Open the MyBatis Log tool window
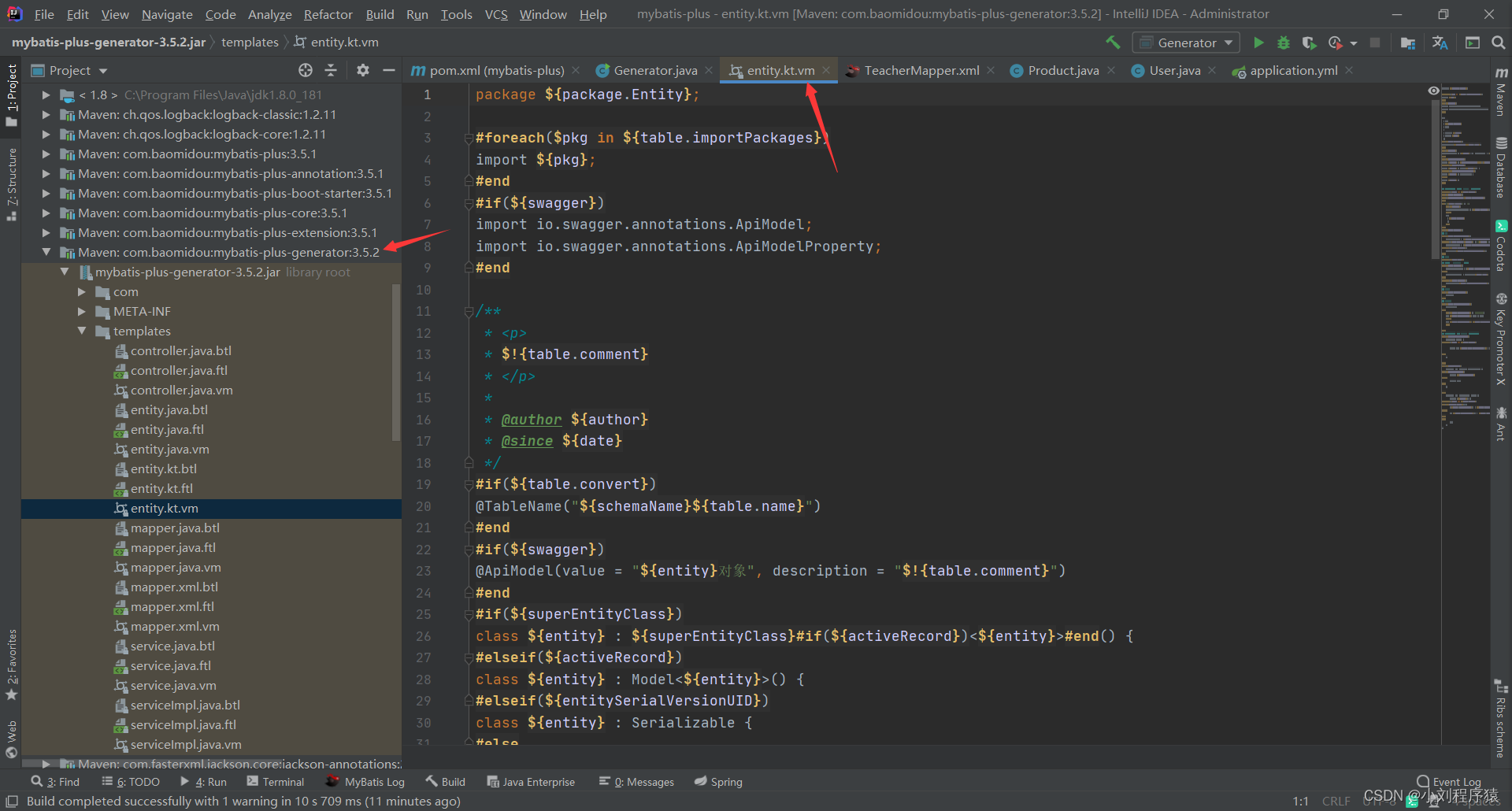Image resolution: width=1512 pixels, height=811 pixels. tap(365, 782)
